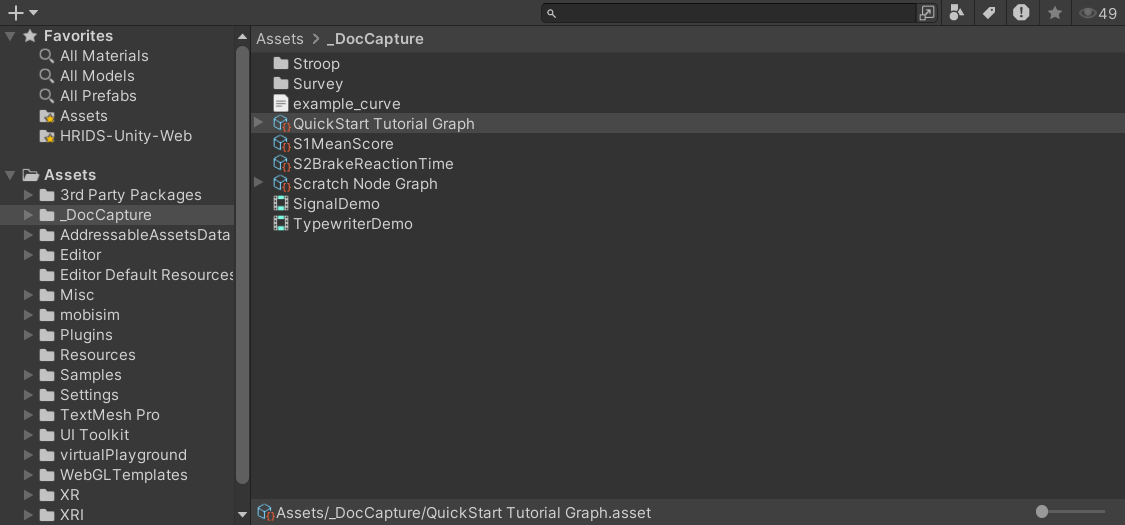The height and width of the screenshot is (525, 1125).
Task: Select the virtualPlayground folder
Action: pos(123,455)
